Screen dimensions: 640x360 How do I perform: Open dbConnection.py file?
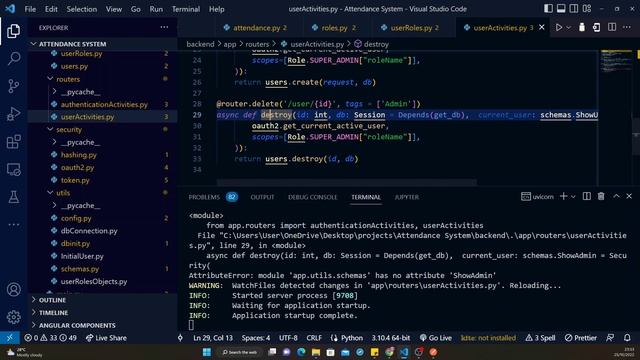point(89,231)
